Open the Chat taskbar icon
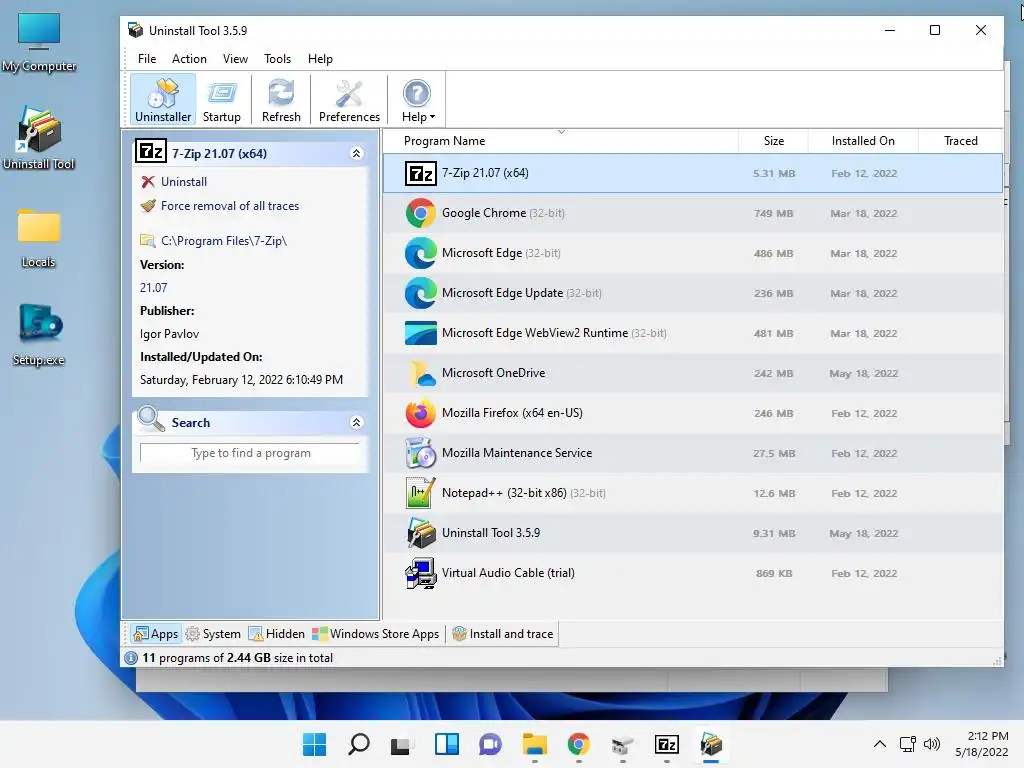 click(490, 744)
